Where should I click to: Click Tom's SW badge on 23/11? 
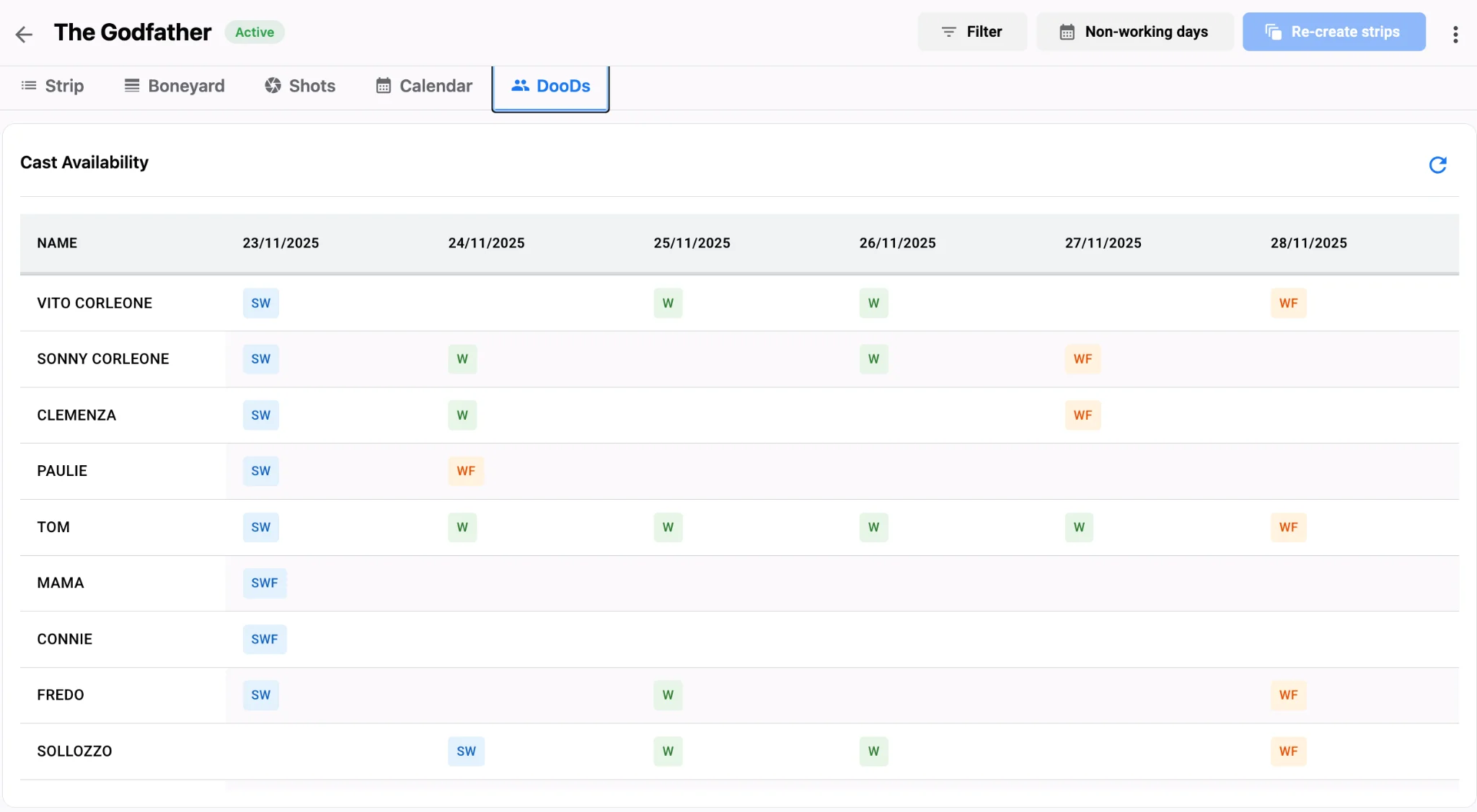tap(260, 527)
